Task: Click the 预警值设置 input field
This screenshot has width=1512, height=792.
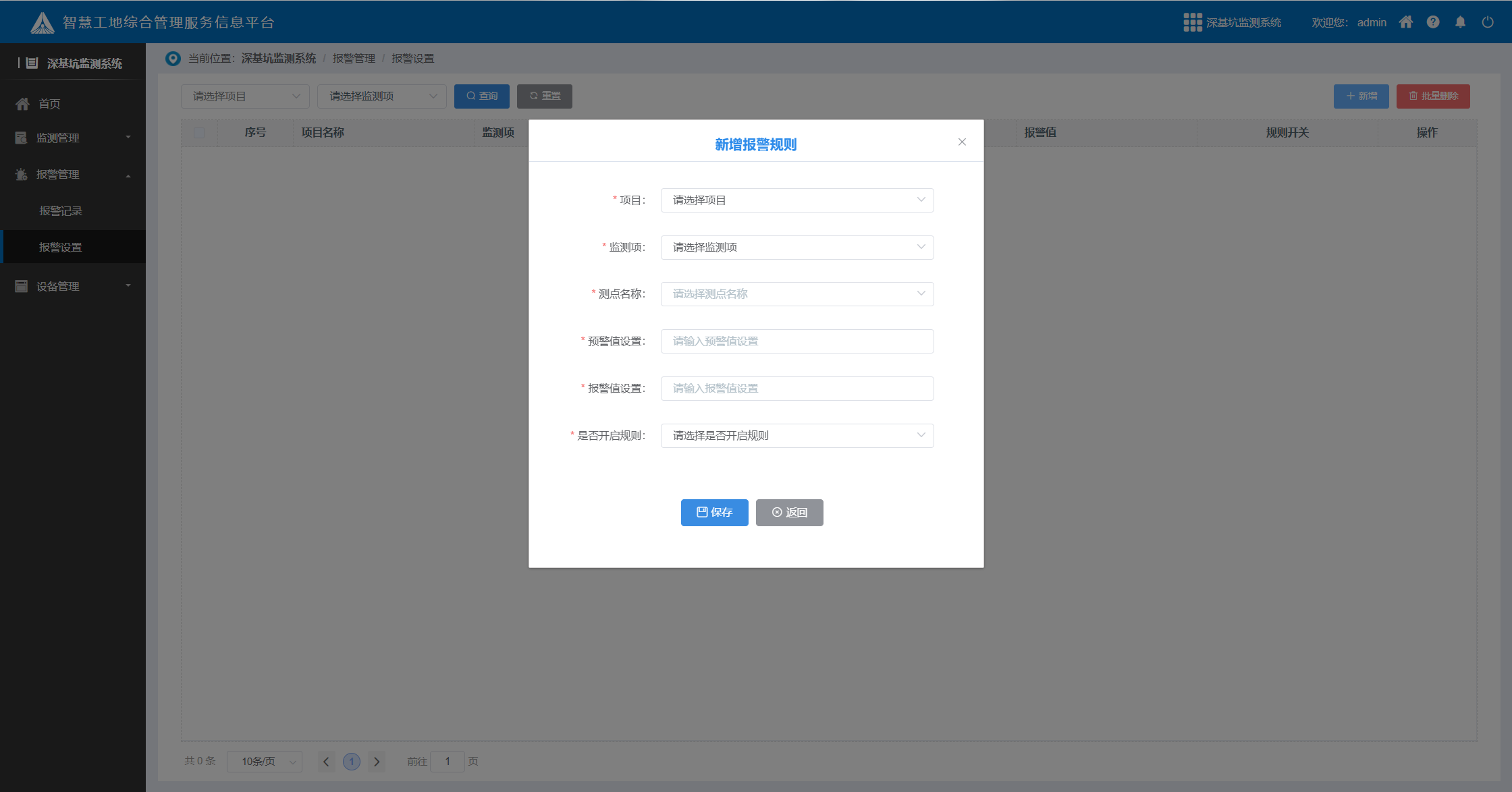Action: click(x=796, y=341)
